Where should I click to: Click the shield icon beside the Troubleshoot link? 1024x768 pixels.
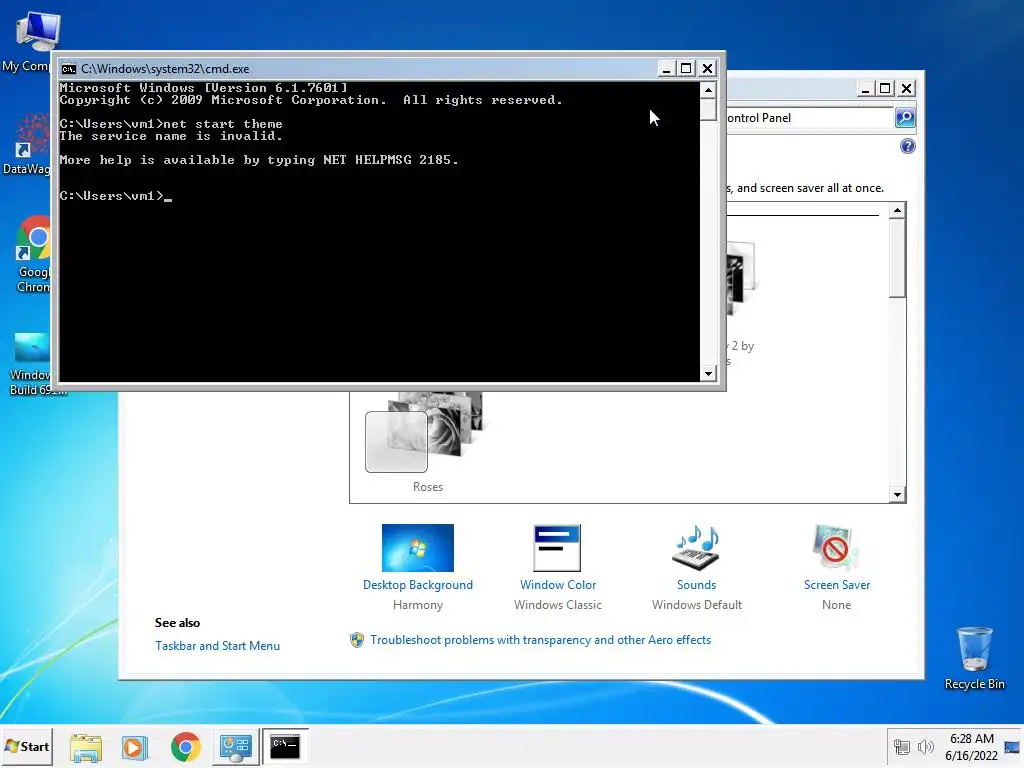(357, 640)
